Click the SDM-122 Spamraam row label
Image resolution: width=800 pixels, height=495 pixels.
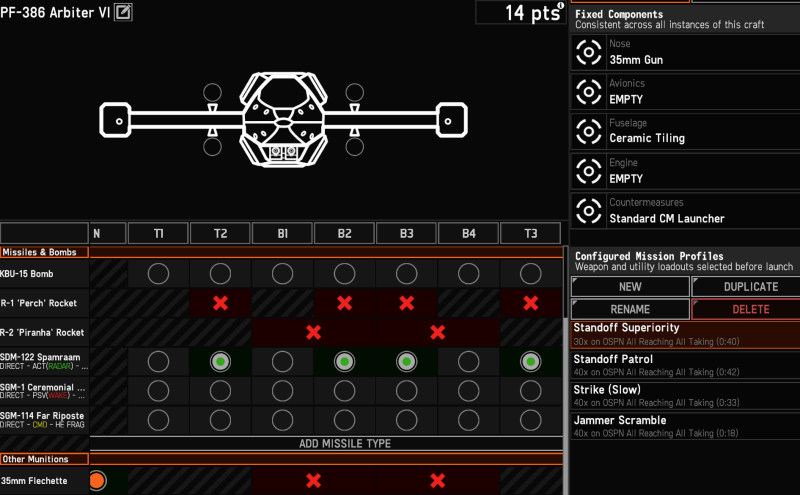pos(44,361)
